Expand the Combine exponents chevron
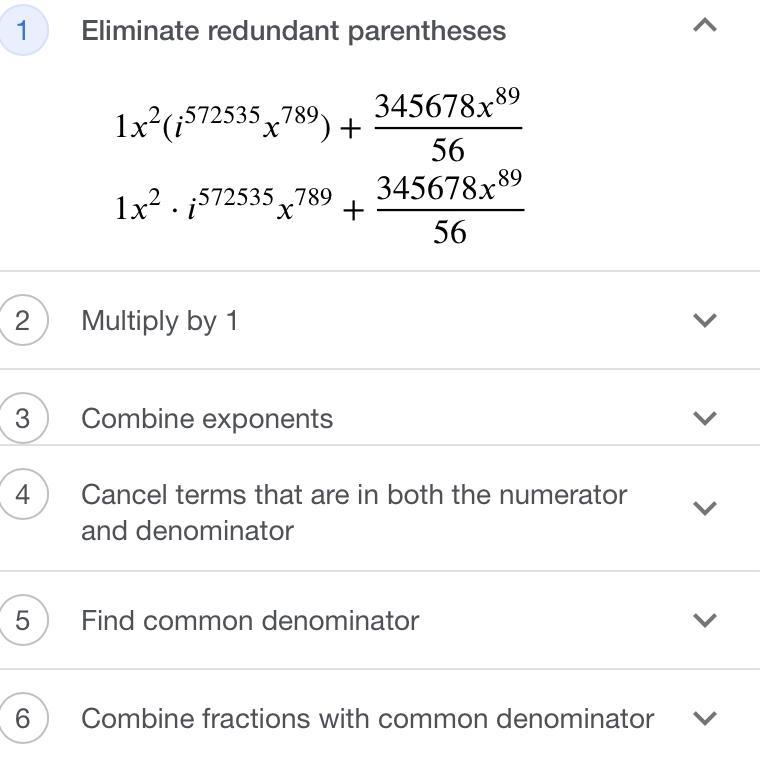Image resolution: width=760 pixels, height=761 pixels. pos(705,418)
